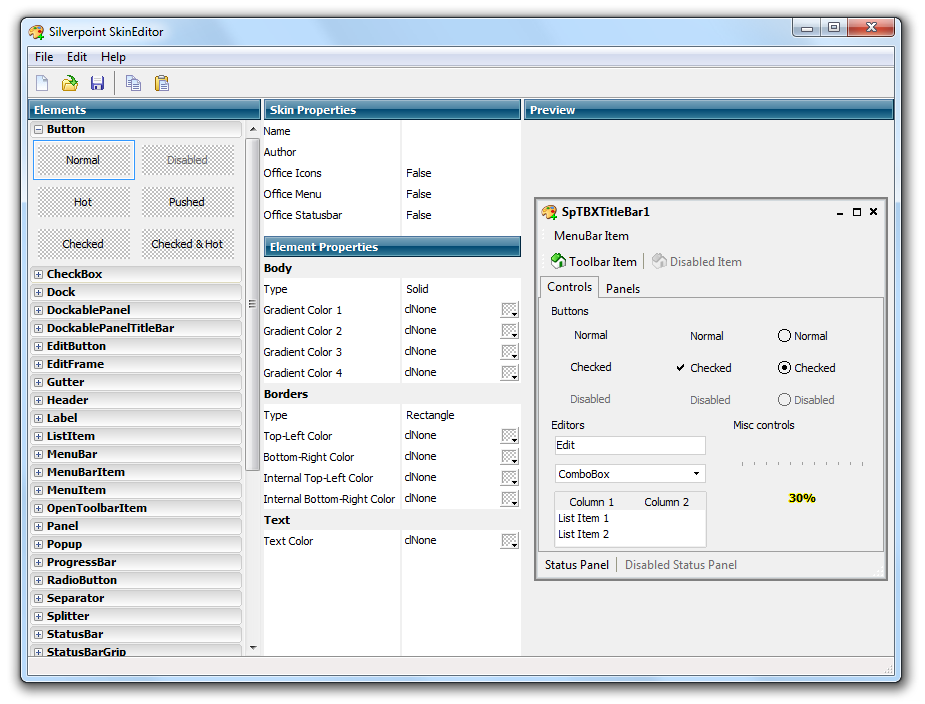Open the ComboBox dropdown in Preview
This screenshot has height=704, width=925.
pos(696,474)
